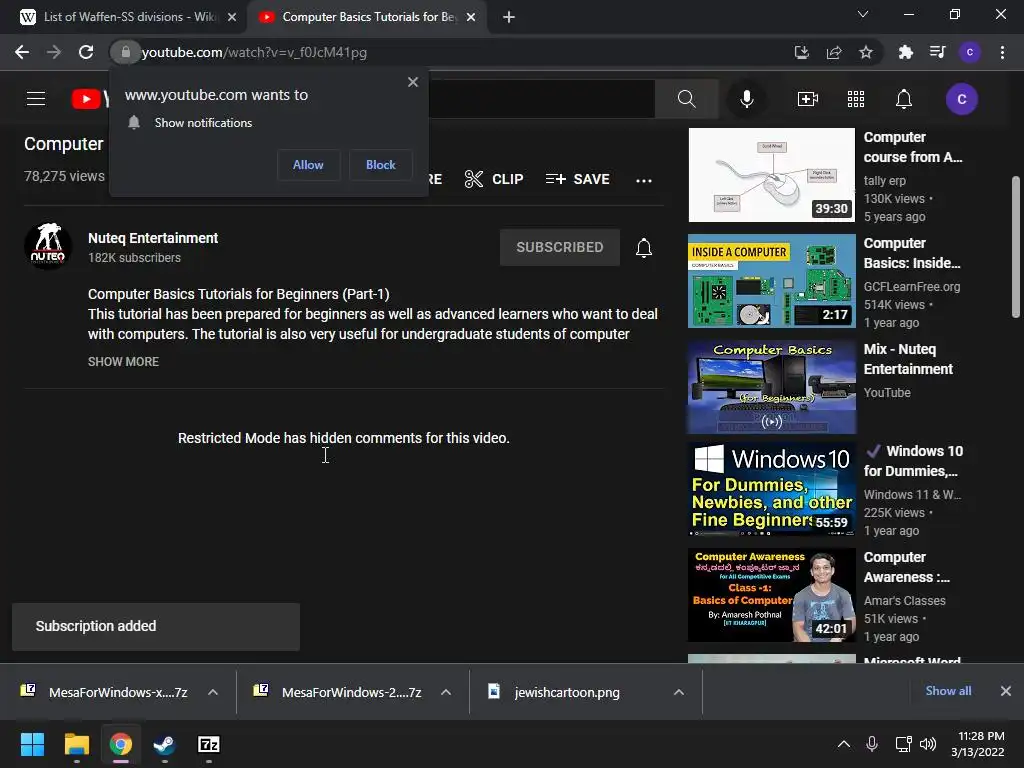Close the Wikipedia tab
The image size is (1024, 768).
[x=232, y=17]
